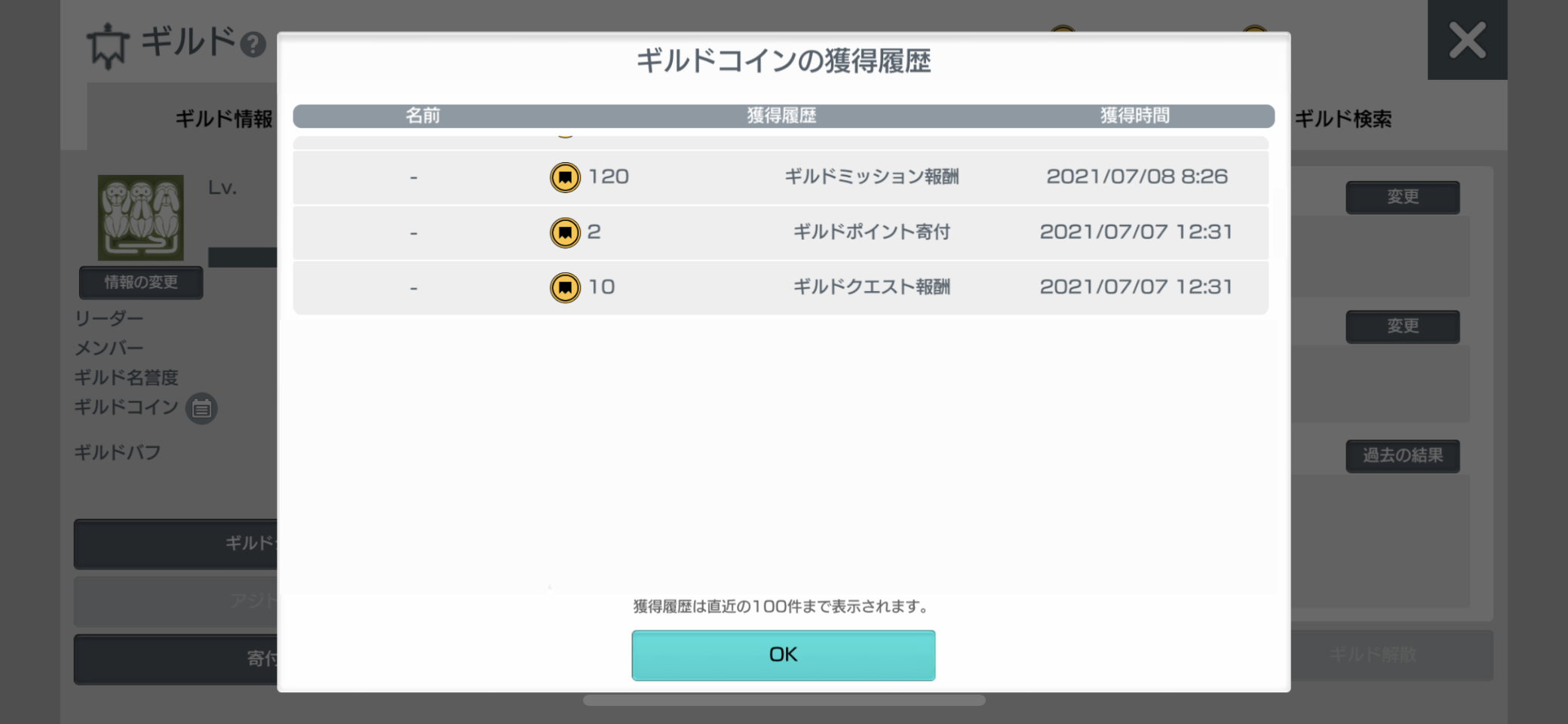Open 過去の結果 past results

[1403, 456]
